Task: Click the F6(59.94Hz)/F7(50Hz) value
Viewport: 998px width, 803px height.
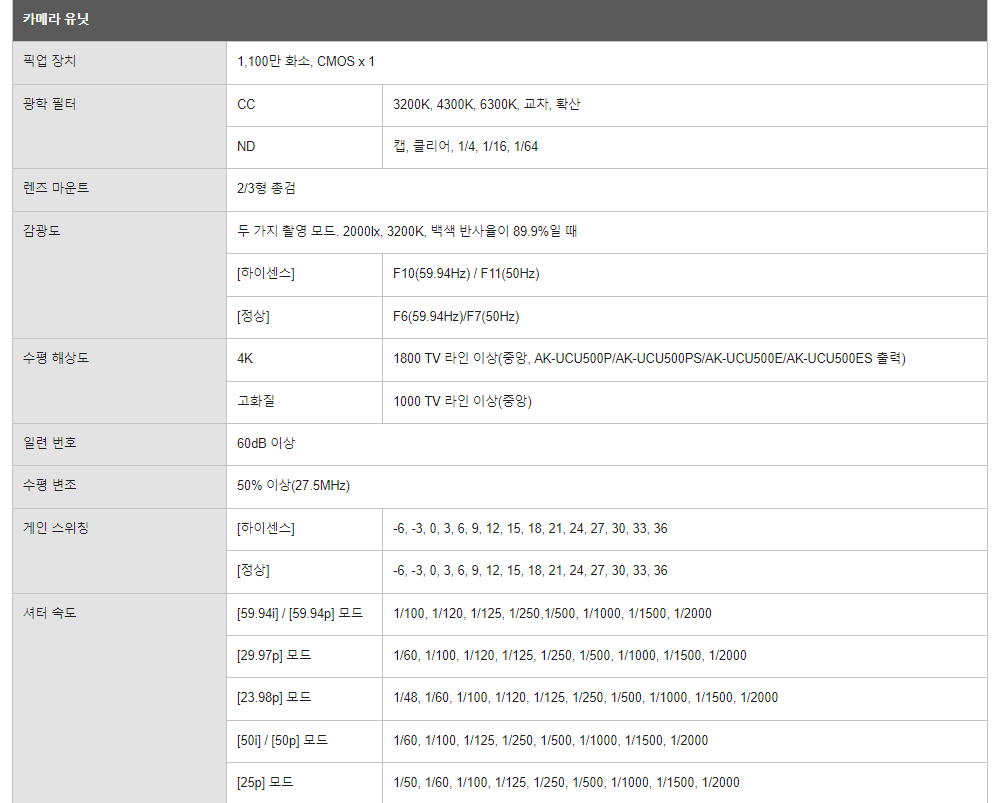Action: pos(456,316)
